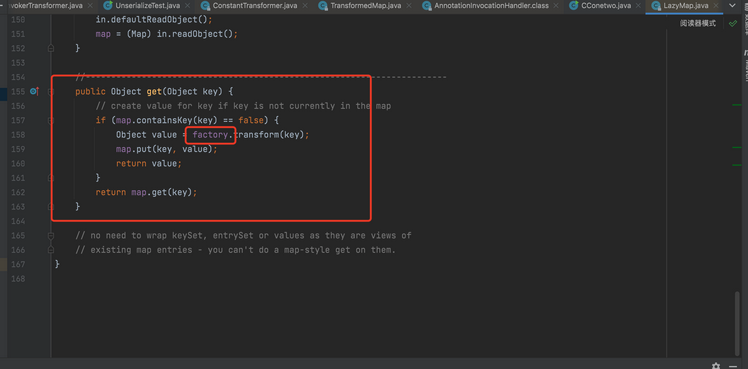Click the UnserializeTest.java file icon
Screen dimensions: 748x369
click(107, 6)
